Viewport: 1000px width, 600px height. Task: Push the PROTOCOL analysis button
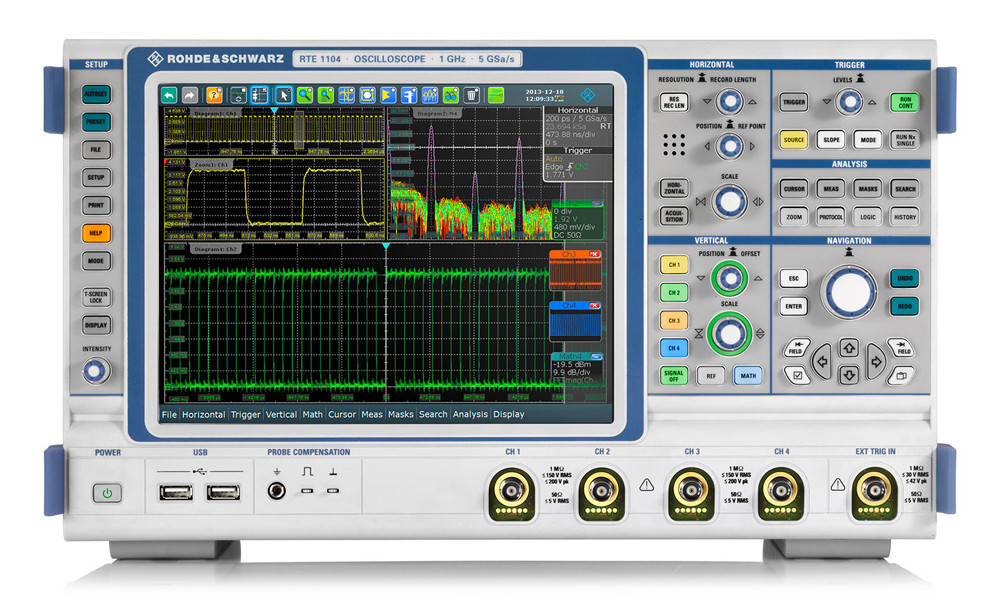pos(831,217)
